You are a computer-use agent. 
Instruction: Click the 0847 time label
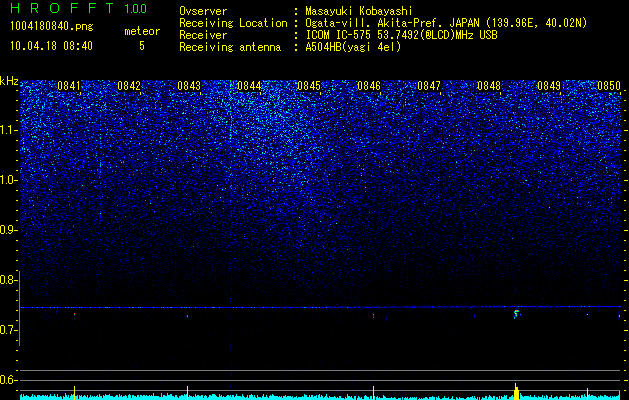429,86
